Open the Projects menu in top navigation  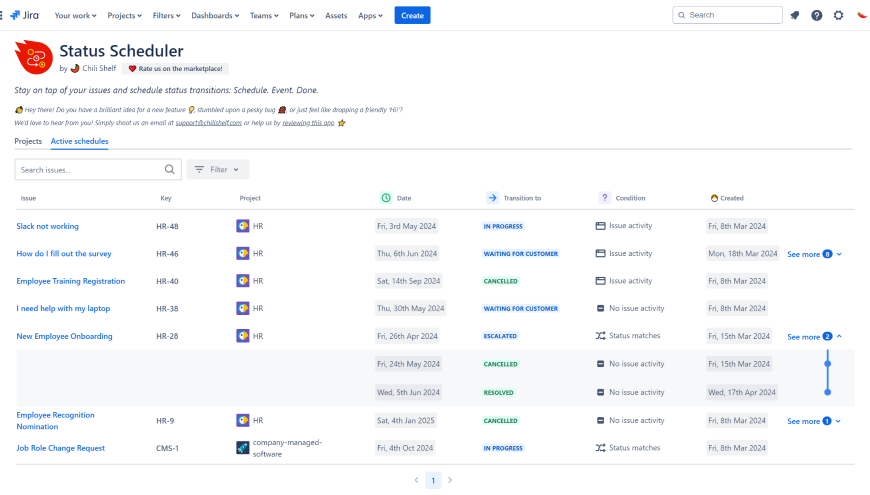124,15
